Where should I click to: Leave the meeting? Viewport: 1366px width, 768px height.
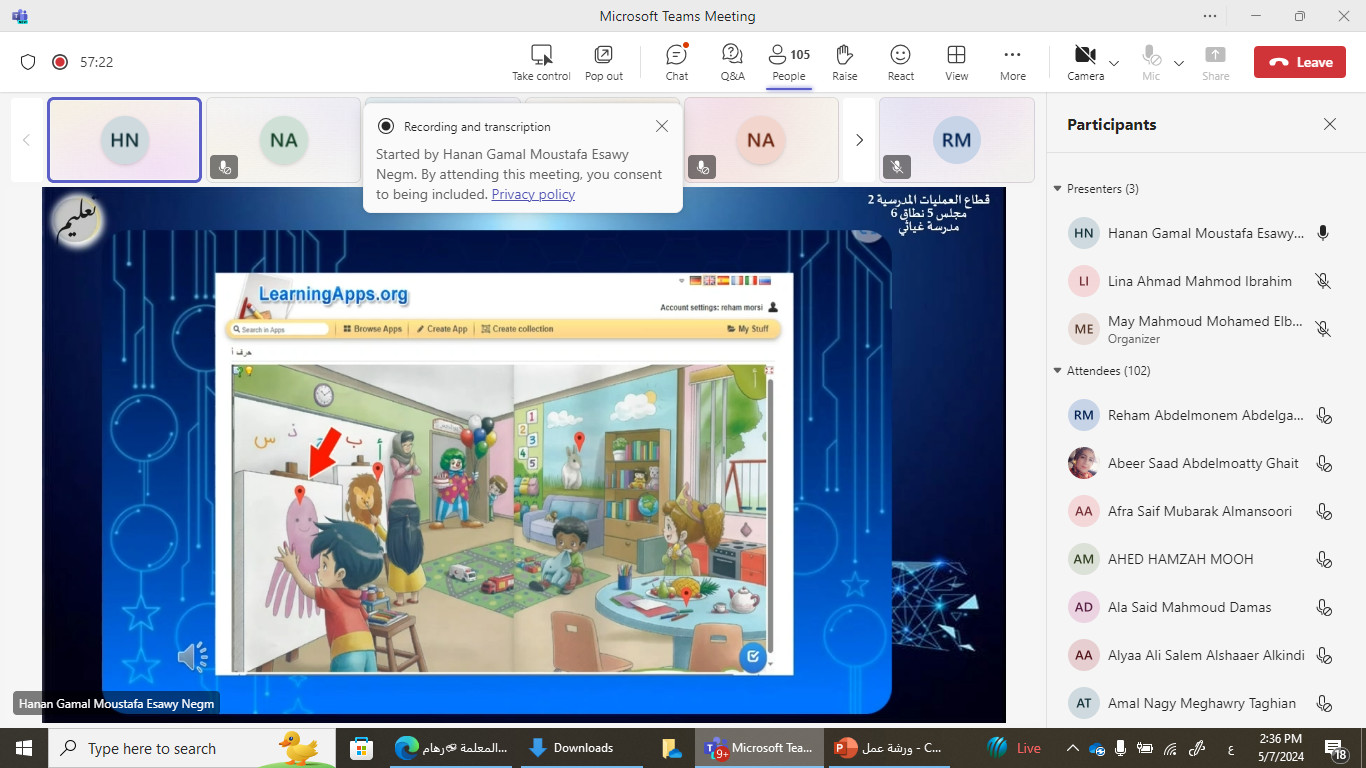click(1300, 62)
